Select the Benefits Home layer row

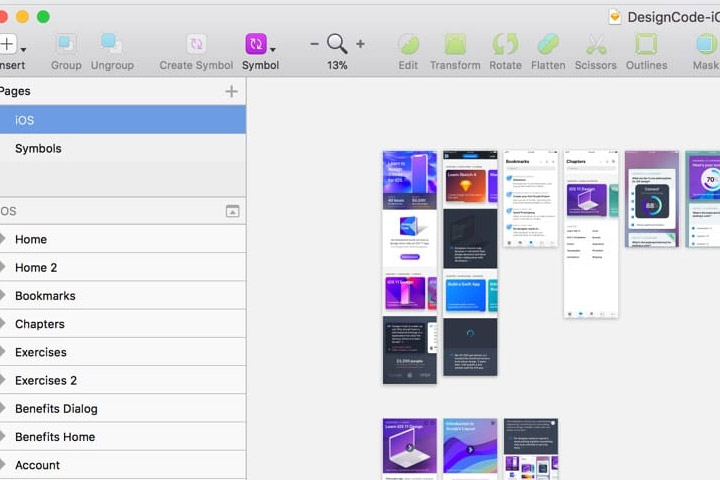123,437
